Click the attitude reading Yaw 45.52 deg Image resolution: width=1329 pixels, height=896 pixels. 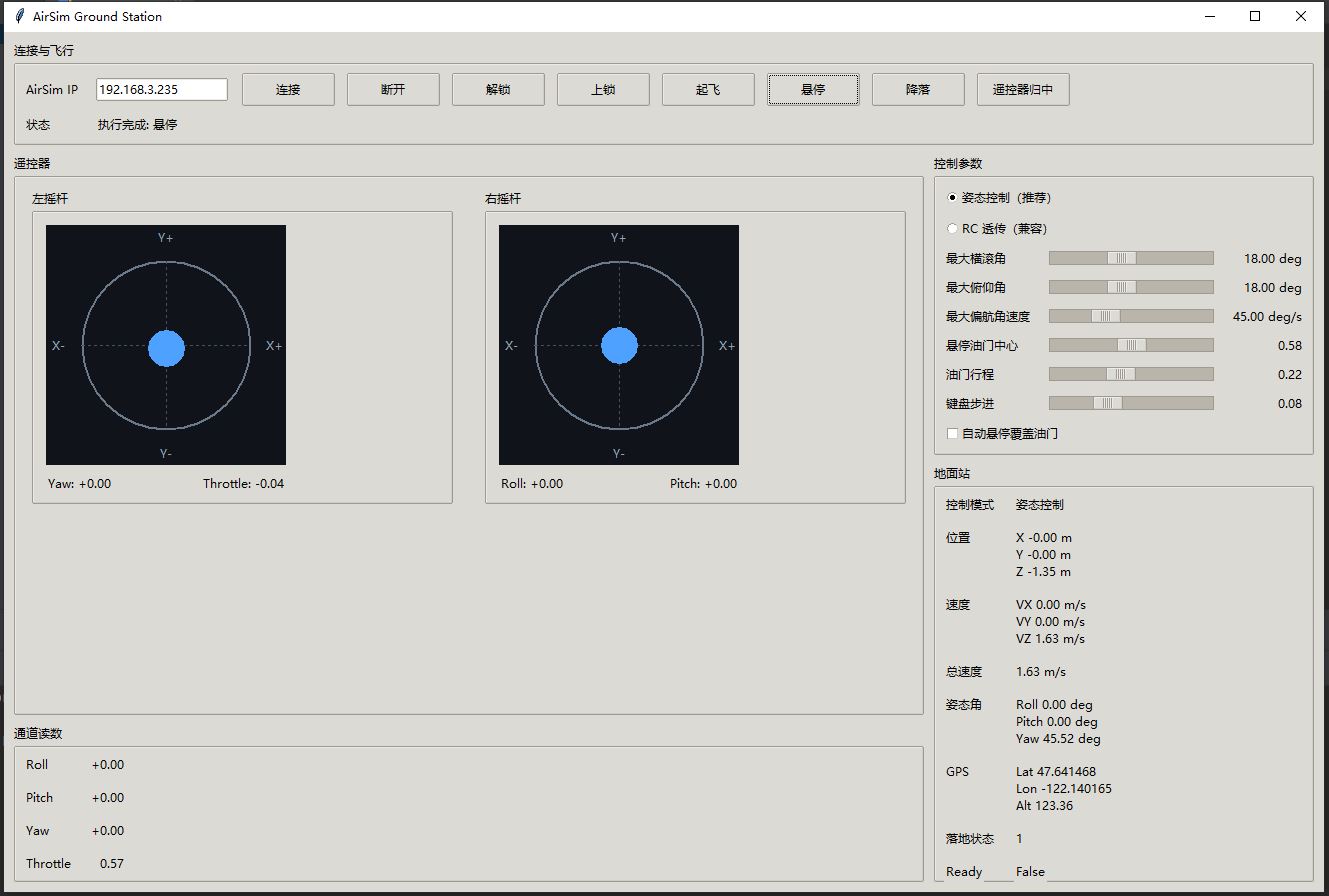click(1059, 739)
